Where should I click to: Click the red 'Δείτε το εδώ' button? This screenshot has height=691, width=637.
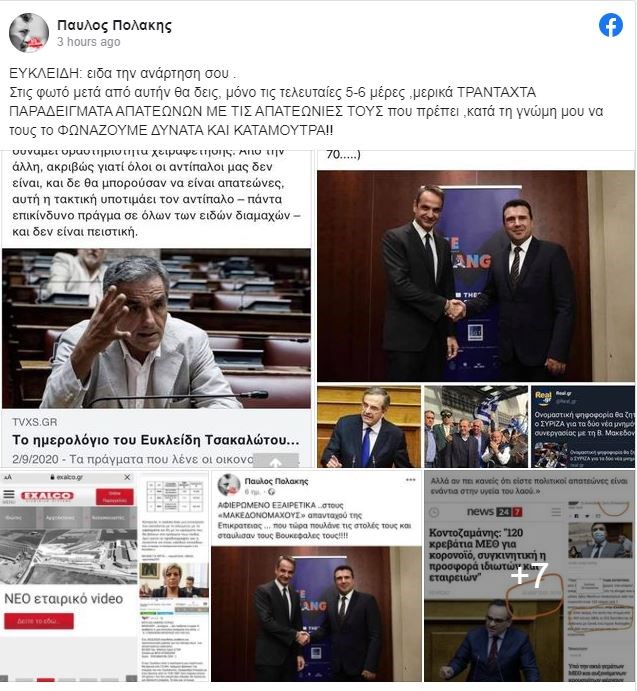tap(39, 620)
